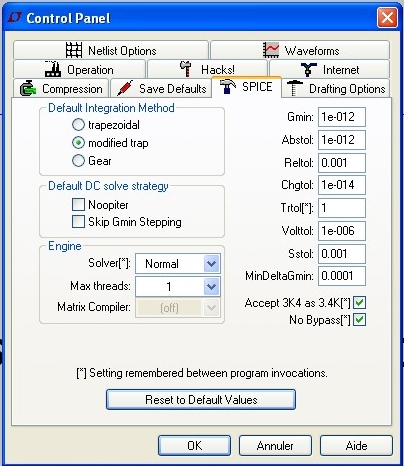Open the Operation tab
The image size is (404, 466).
point(79,69)
